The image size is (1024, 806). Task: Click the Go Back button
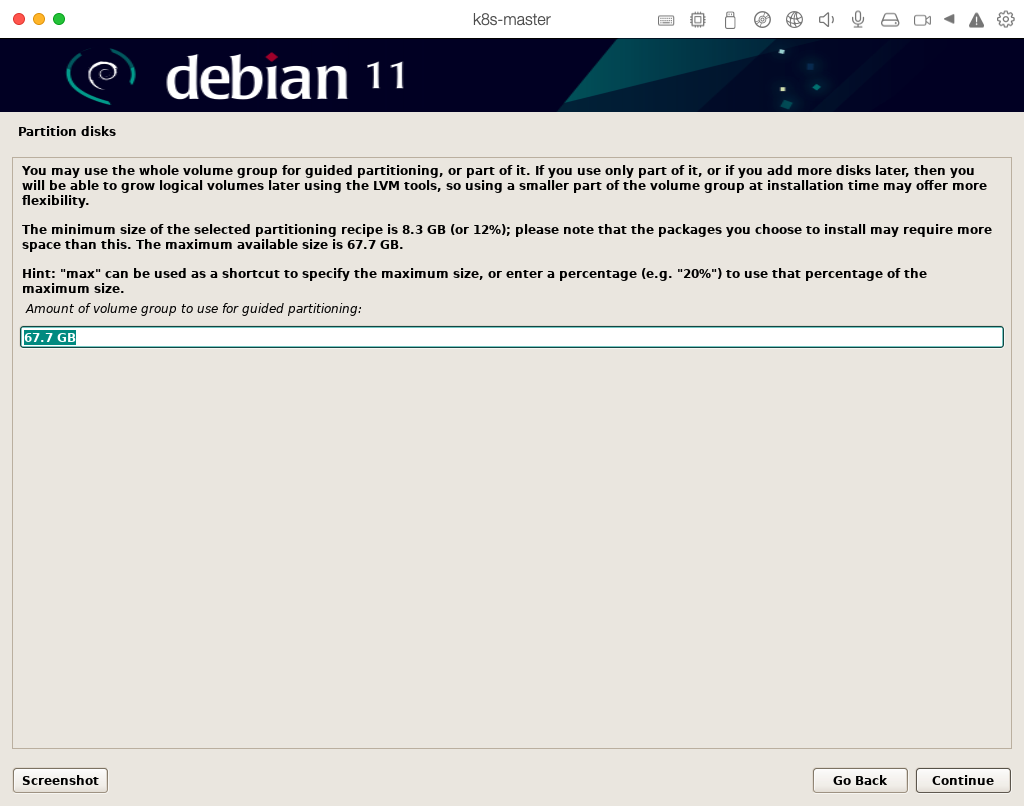(859, 780)
